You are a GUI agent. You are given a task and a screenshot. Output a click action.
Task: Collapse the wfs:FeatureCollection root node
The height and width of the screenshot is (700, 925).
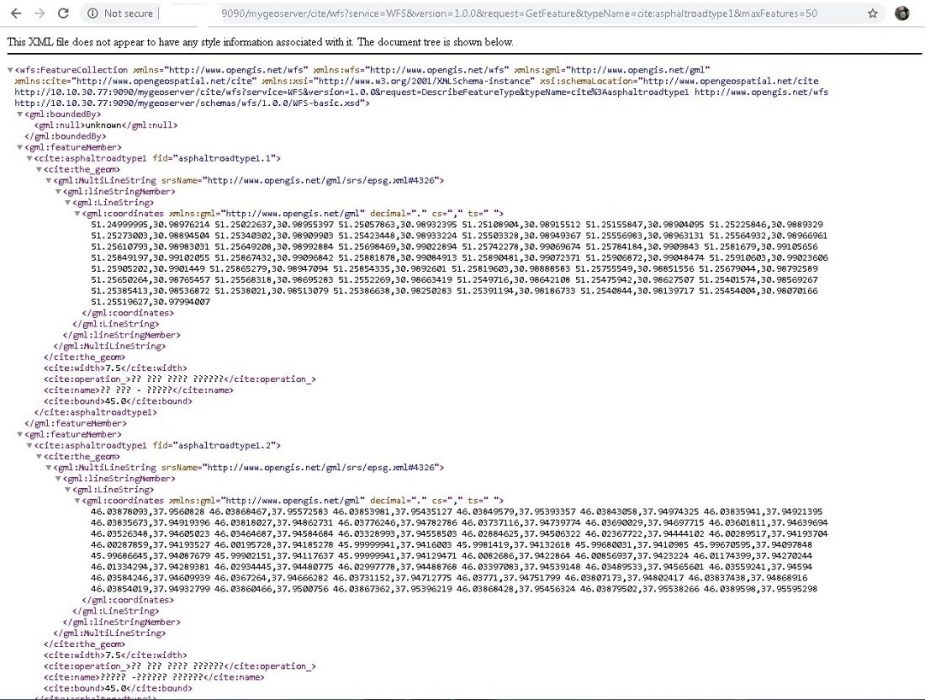click(10, 70)
